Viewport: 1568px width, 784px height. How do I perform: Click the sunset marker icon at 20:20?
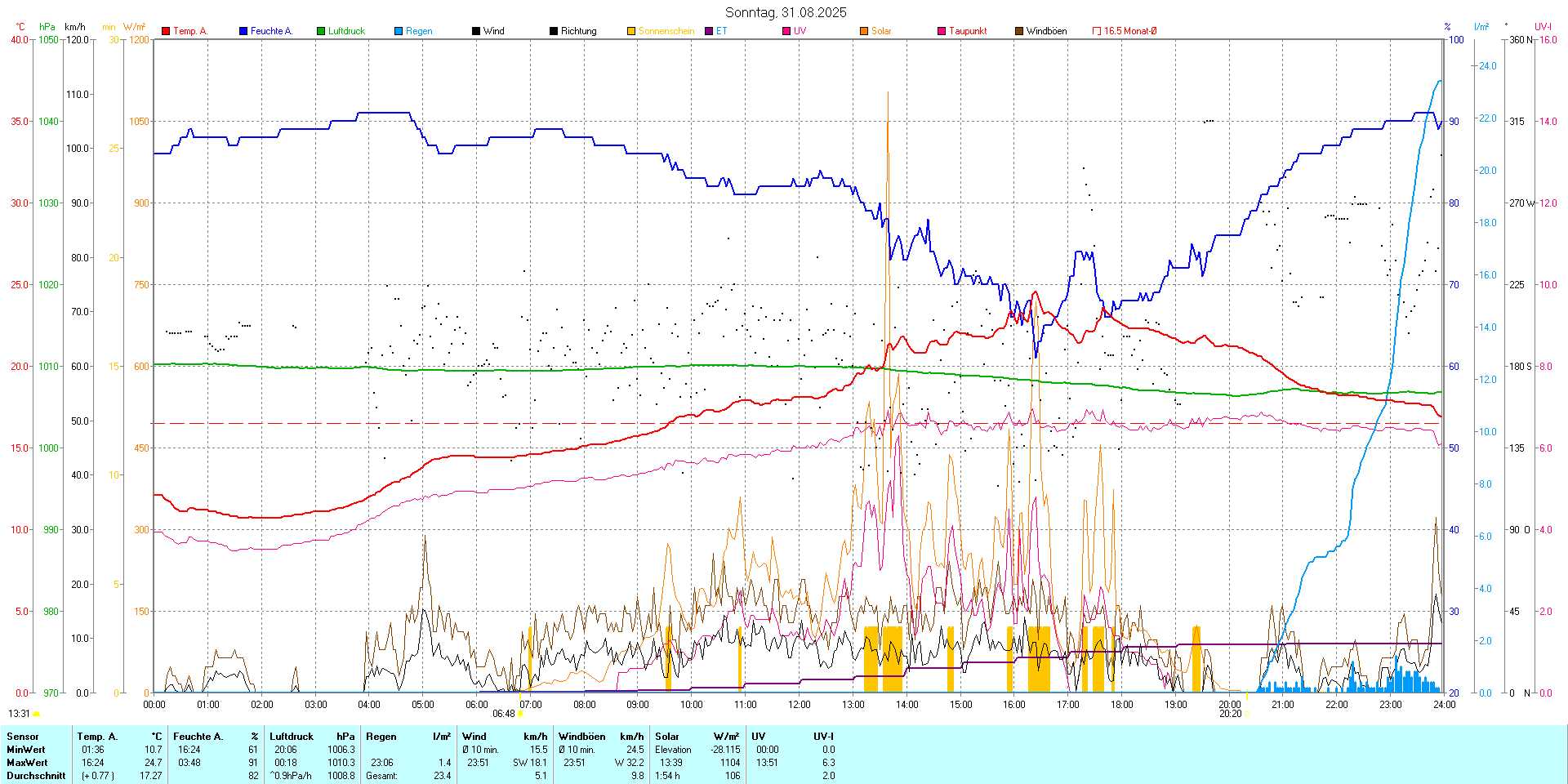[1246, 714]
